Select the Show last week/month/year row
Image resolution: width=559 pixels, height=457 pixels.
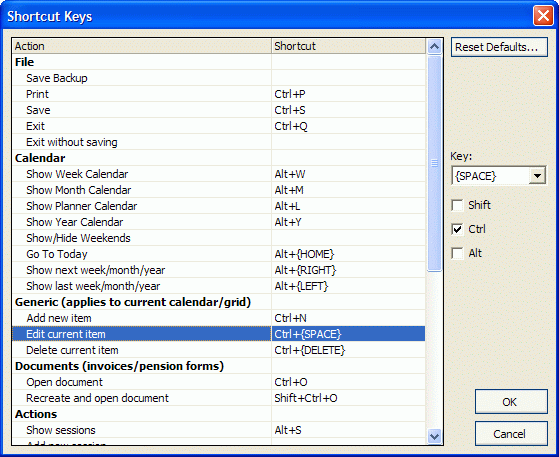[x=219, y=286]
